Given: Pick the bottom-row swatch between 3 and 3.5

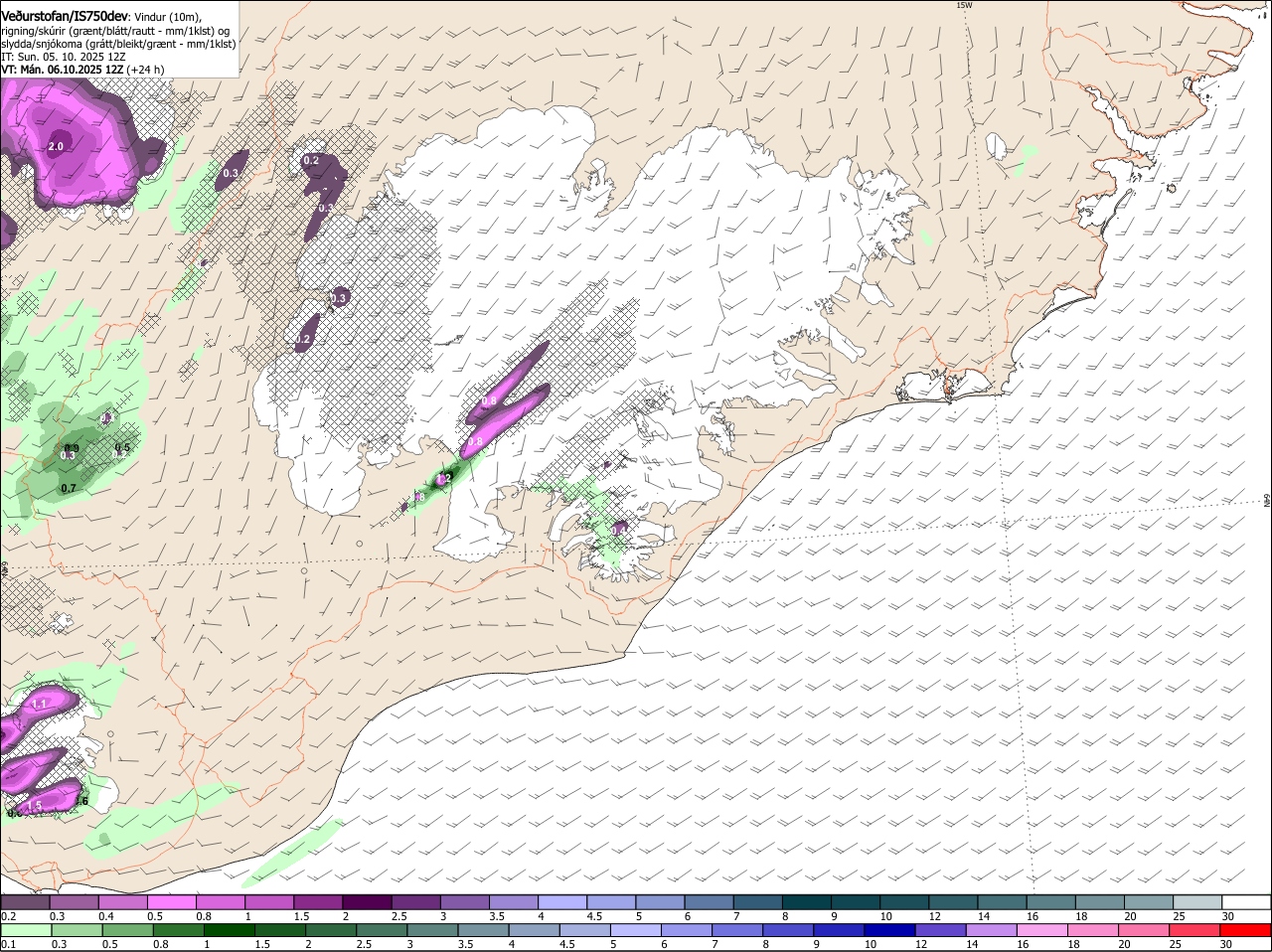Looking at the screenshot, I should (x=434, y=929).
